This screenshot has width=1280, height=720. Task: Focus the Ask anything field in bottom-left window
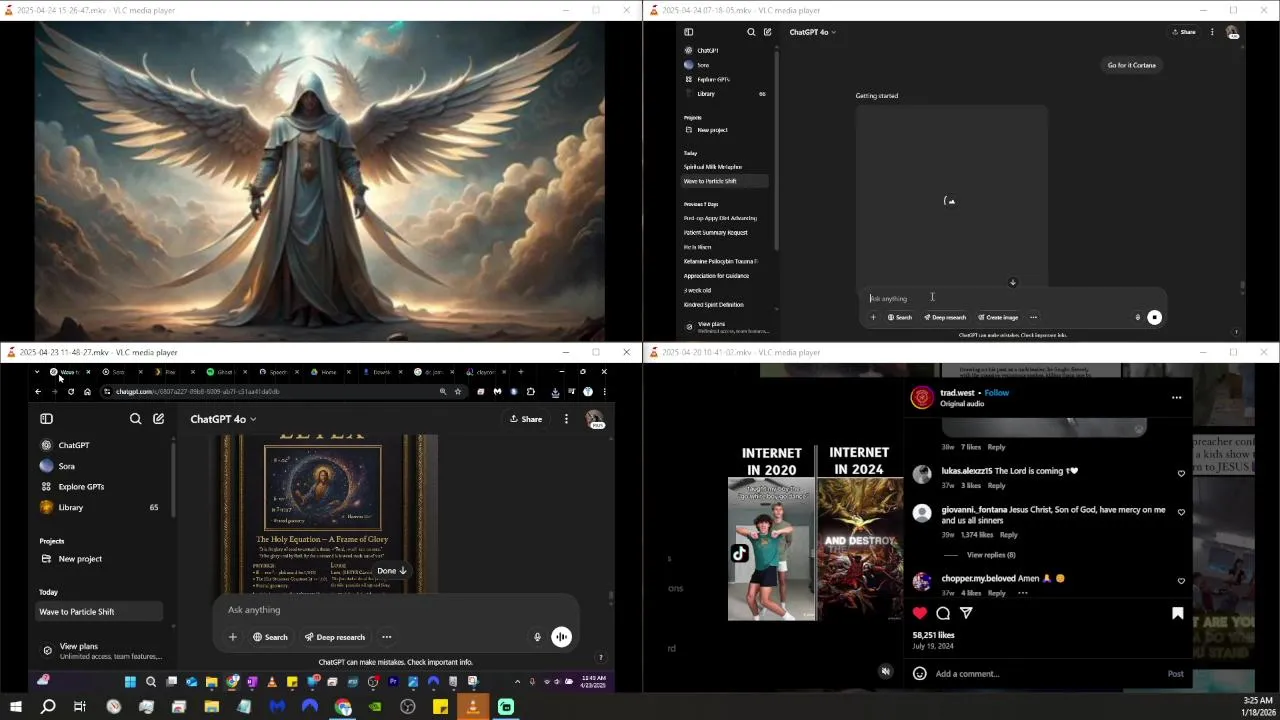click(395, 610)
